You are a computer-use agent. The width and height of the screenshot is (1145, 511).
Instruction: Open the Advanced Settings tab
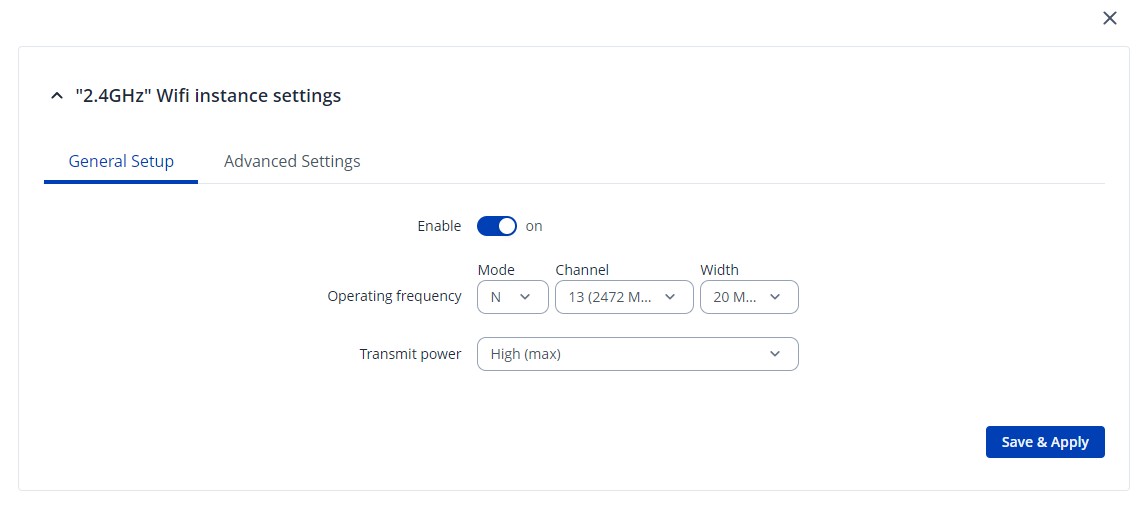click(x=292, y=161)
